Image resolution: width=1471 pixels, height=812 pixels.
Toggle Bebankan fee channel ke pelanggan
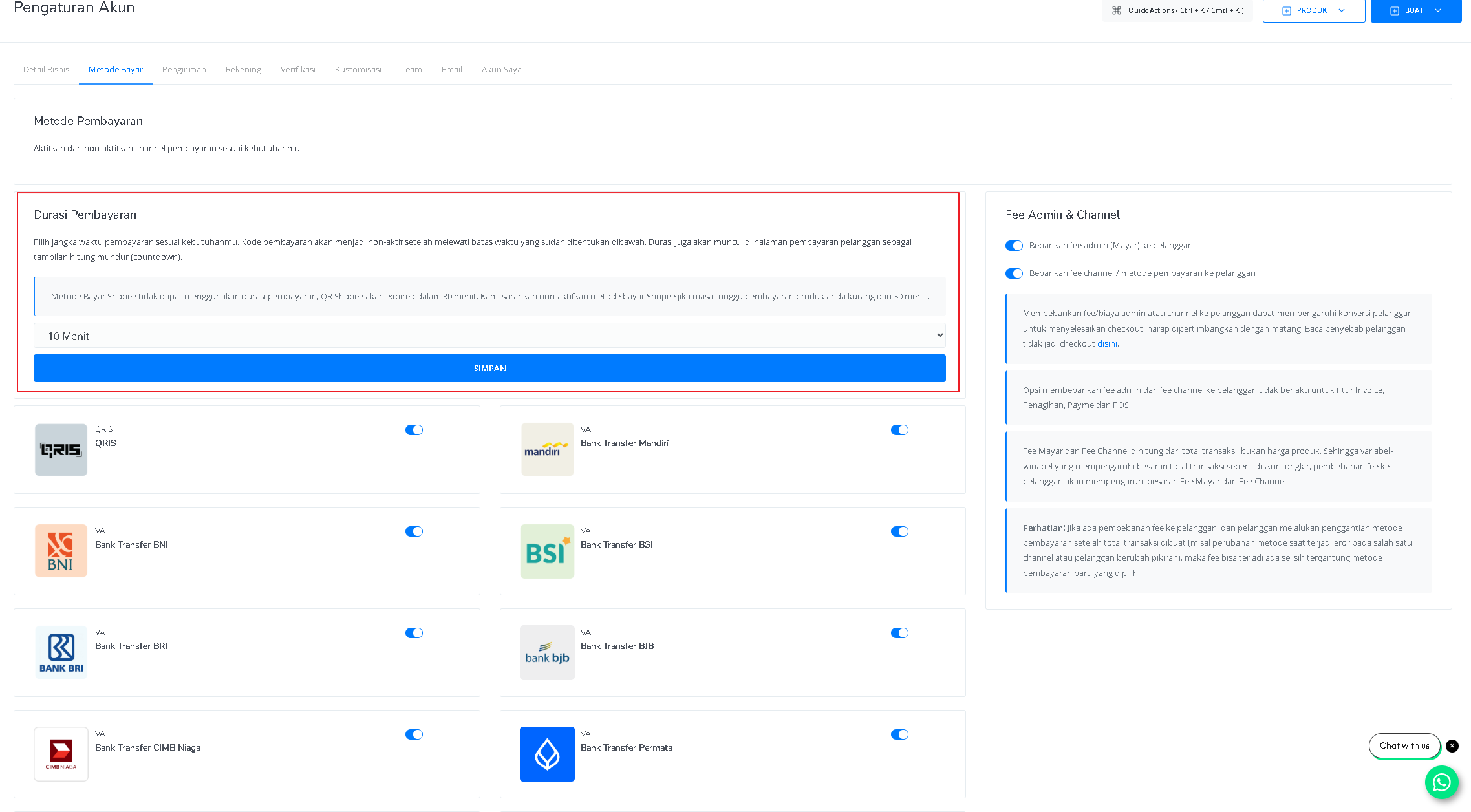click(1014, 273)
